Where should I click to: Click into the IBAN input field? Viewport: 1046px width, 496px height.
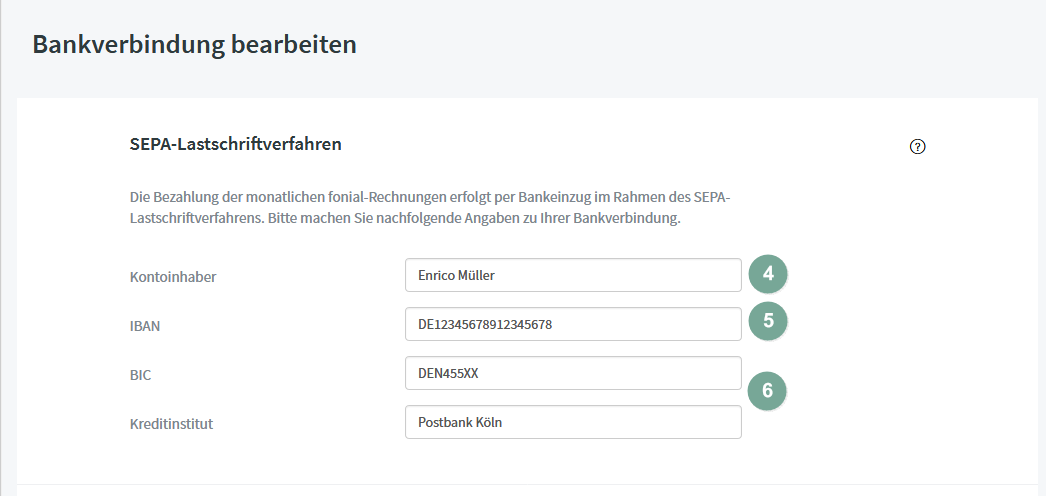click(x=573, y=324)
